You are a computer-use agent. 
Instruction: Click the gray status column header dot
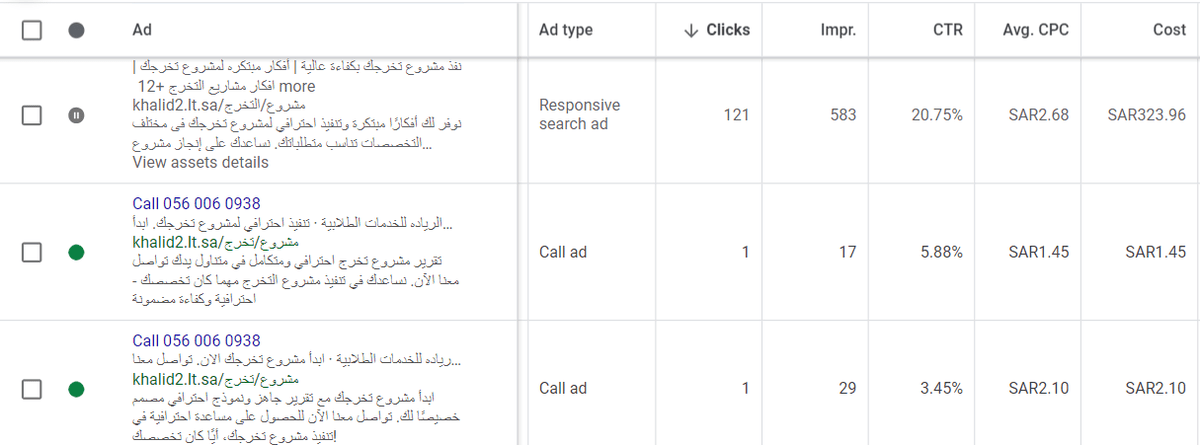click(75, 30)
